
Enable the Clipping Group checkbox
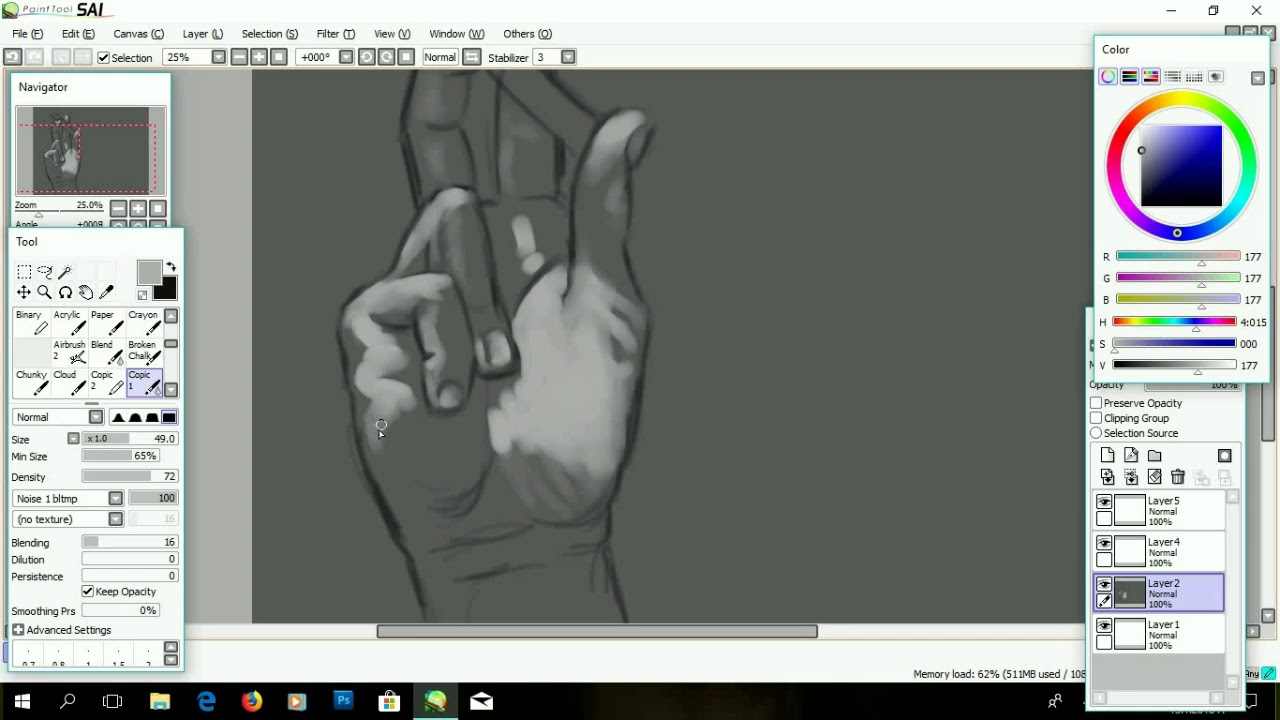[1096, 418]
